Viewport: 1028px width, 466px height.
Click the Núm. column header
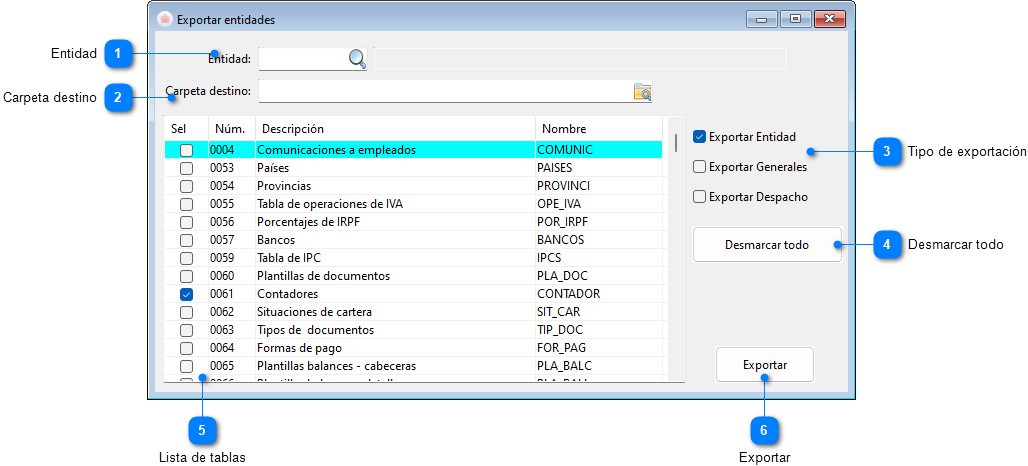pyautogui.click(x=231, y=129)
